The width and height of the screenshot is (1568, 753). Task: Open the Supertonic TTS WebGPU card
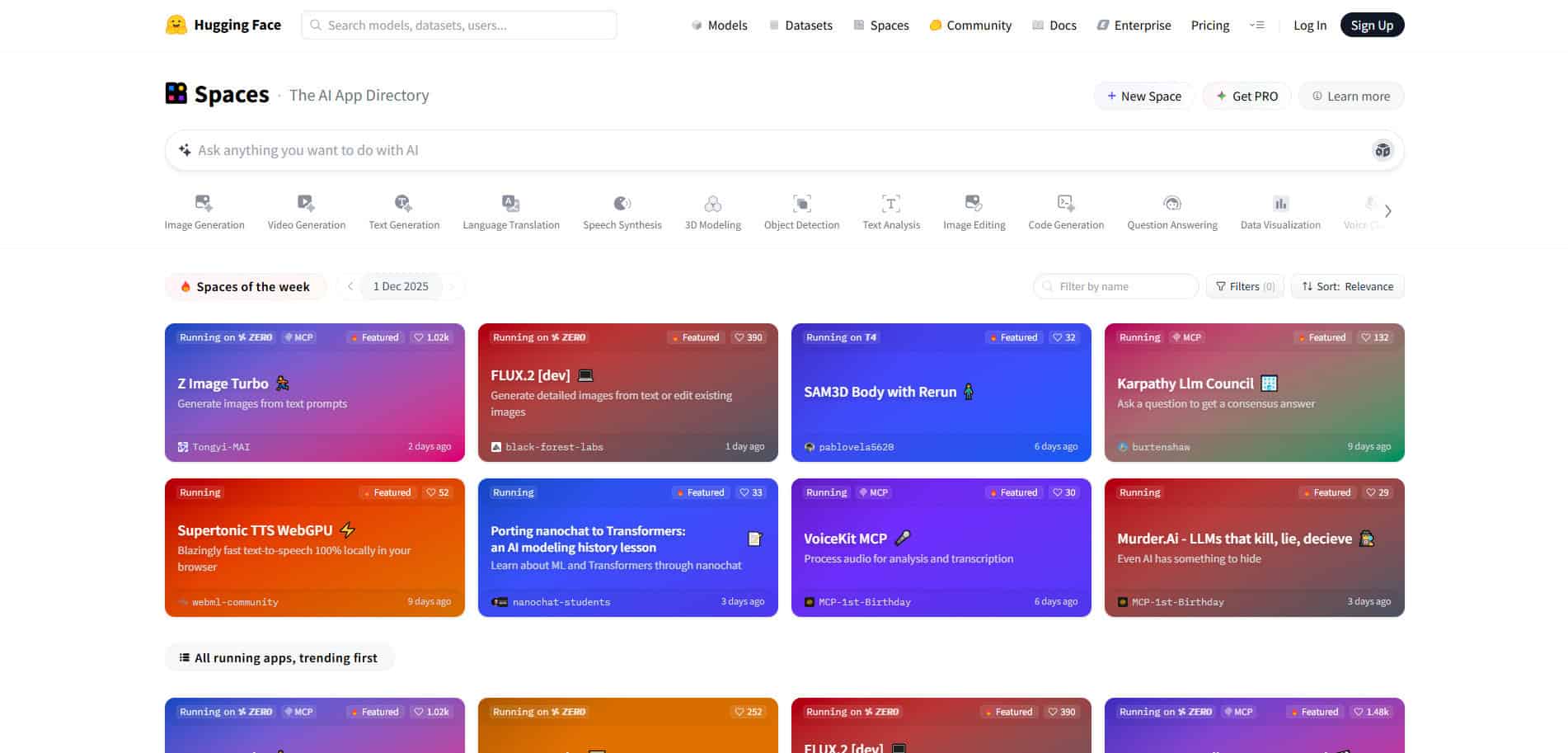[314, 548]
